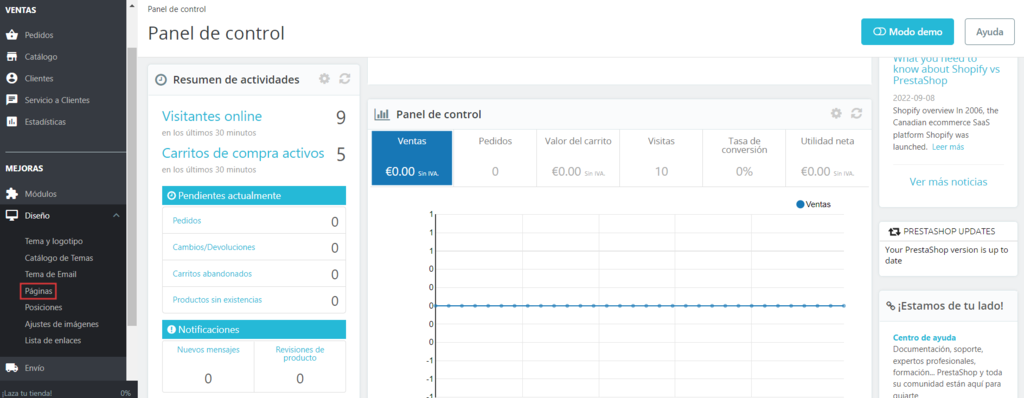Click the Envío truck icon
Screen dimensions: 1024x398
(x=11, y=368)
